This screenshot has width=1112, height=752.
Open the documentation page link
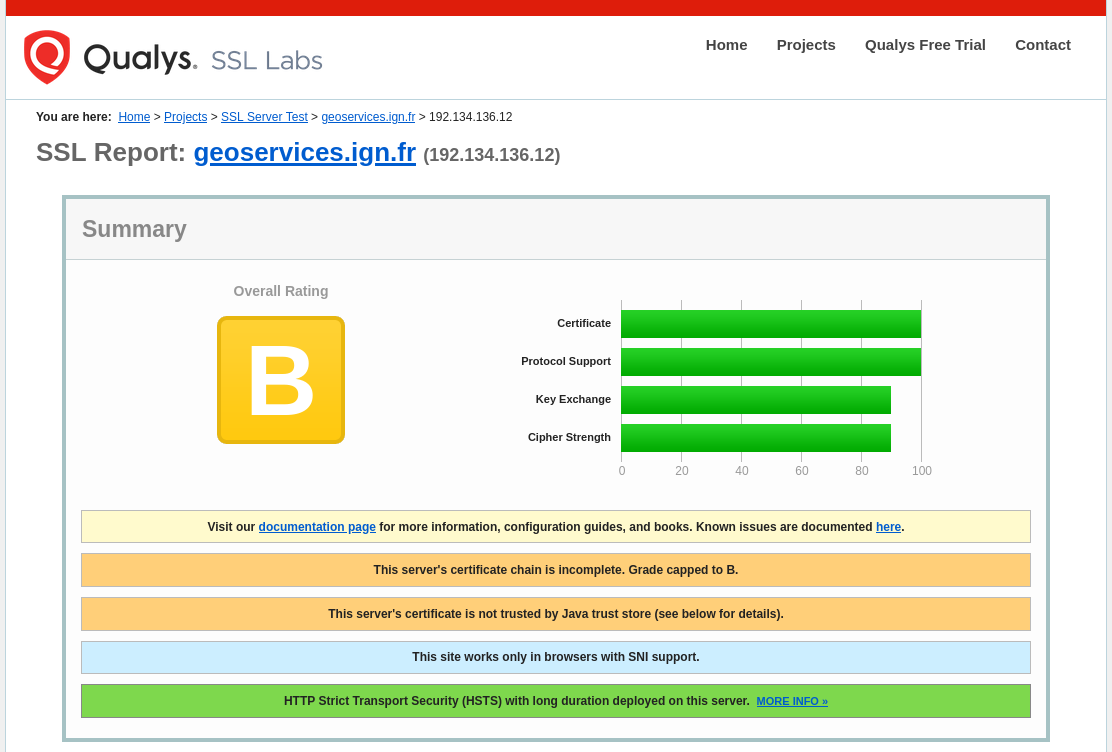pyautogui.click(x=317, y=526)
